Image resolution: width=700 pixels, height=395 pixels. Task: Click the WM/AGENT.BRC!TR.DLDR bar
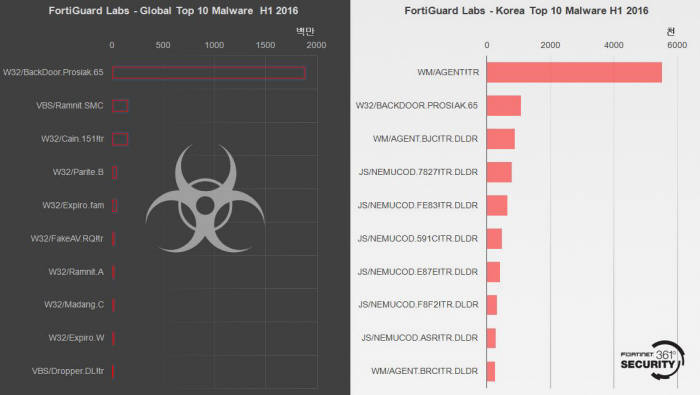click(491, 371)
